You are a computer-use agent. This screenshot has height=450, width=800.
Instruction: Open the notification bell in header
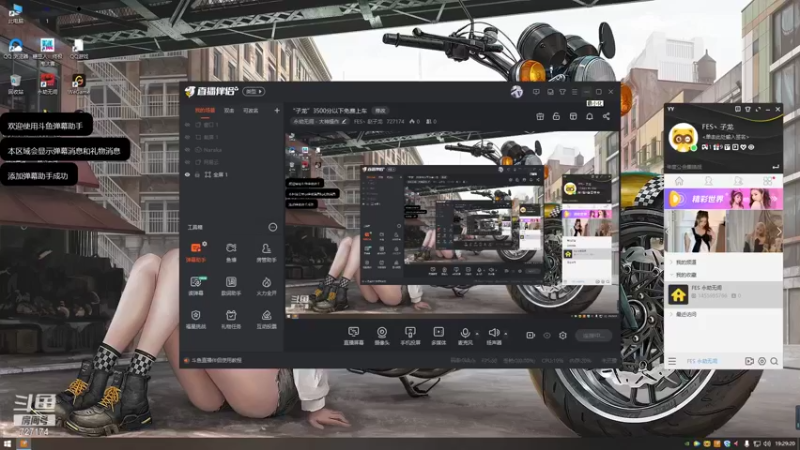click(589, 116)
